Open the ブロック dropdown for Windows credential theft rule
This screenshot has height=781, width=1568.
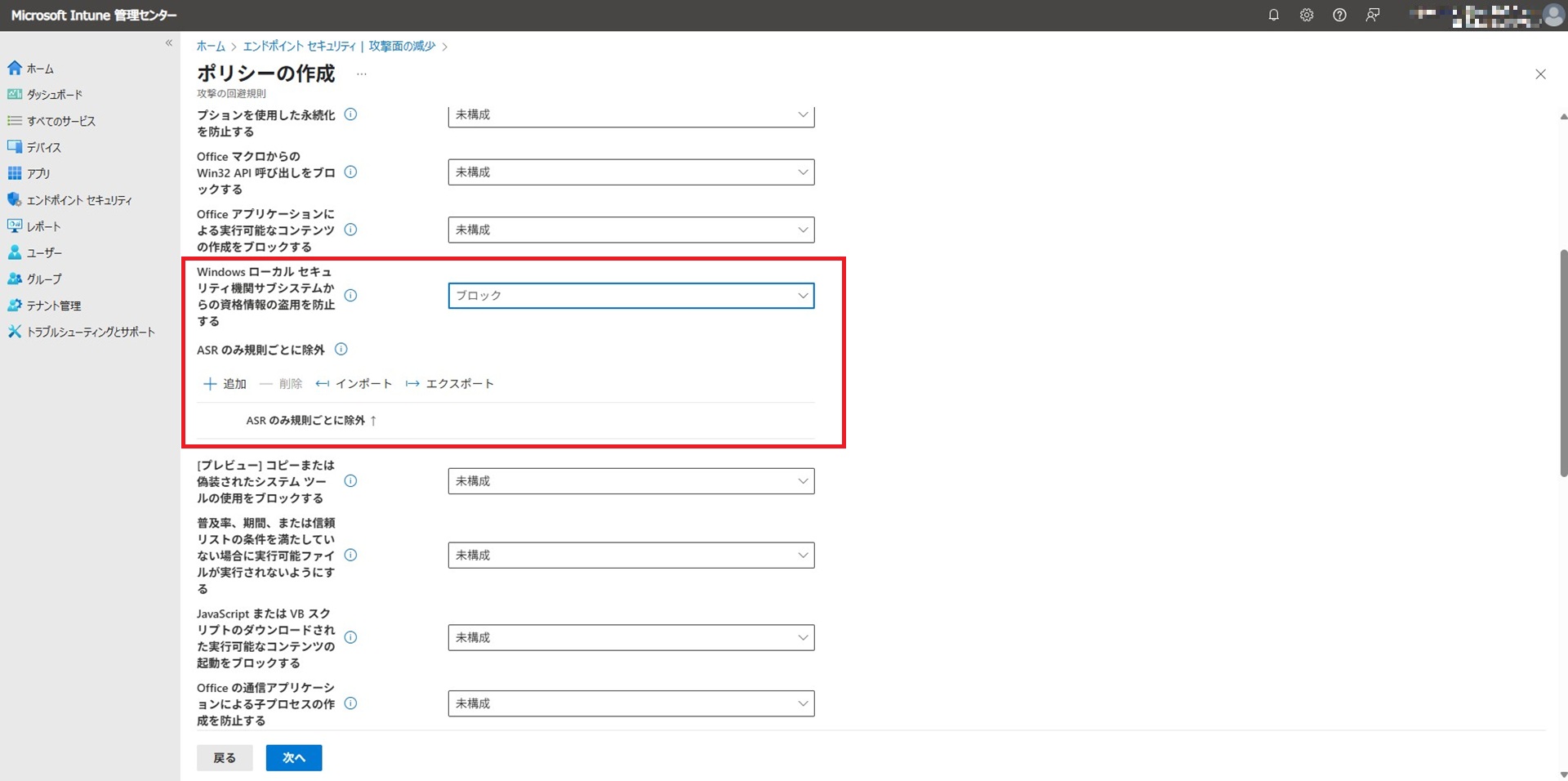click(x=630, y=296)
